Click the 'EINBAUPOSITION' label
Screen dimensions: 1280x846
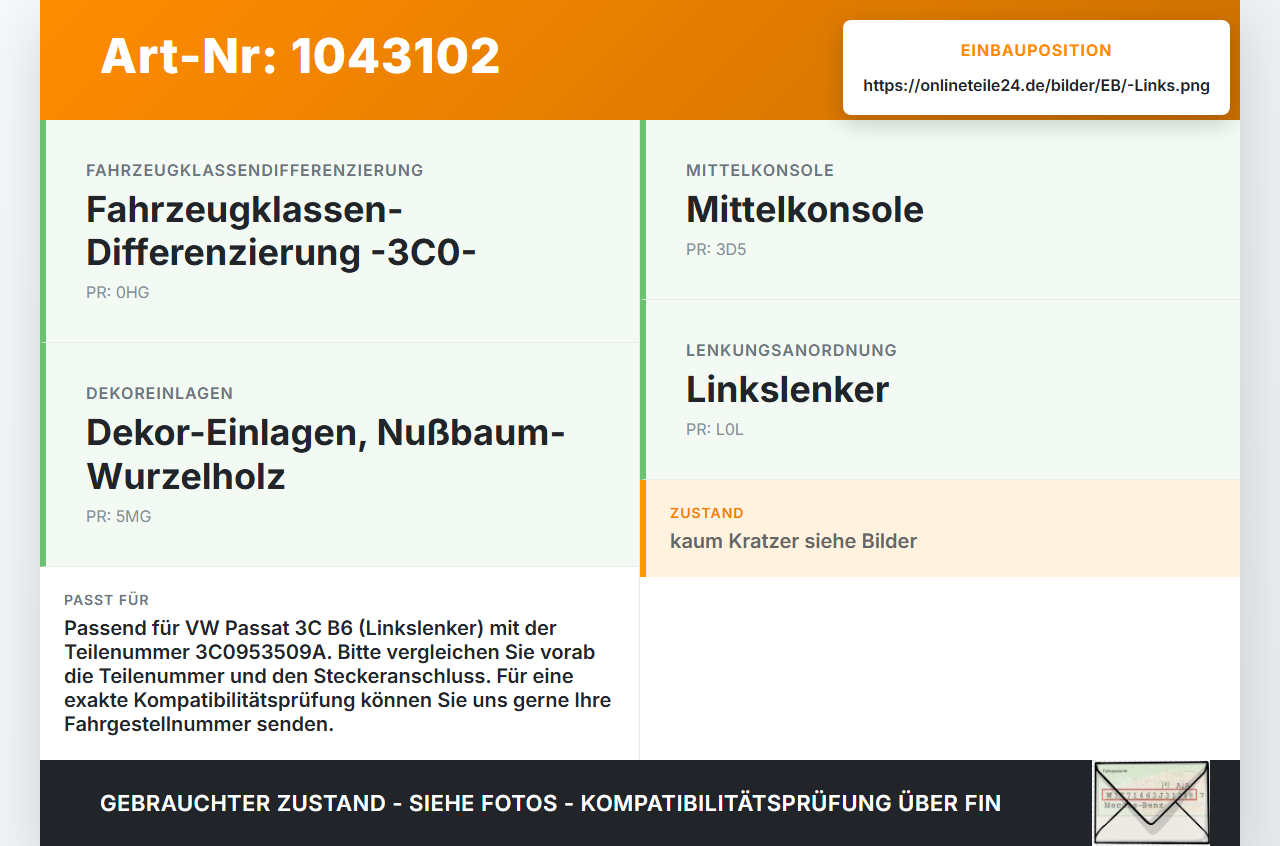[1036, 50]
